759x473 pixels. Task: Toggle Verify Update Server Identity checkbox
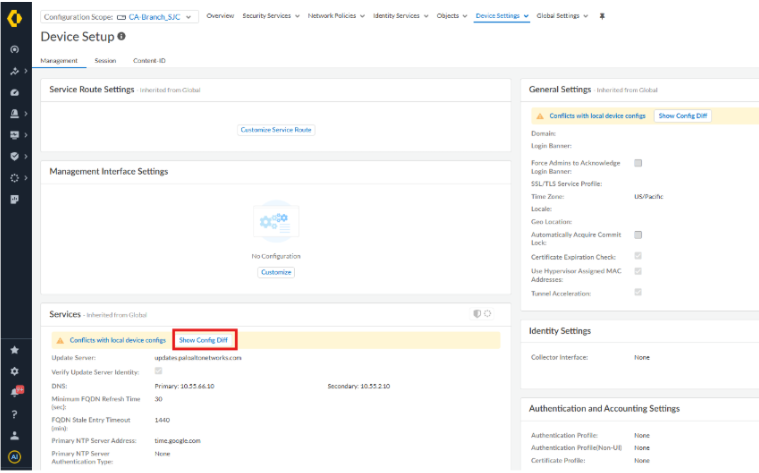[158, 371]
